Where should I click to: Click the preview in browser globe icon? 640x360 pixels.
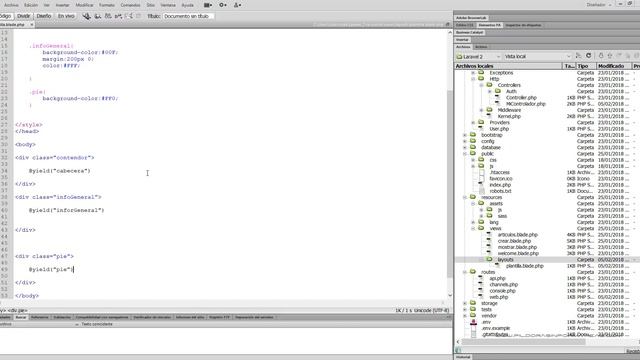click(x=98, y=16)
